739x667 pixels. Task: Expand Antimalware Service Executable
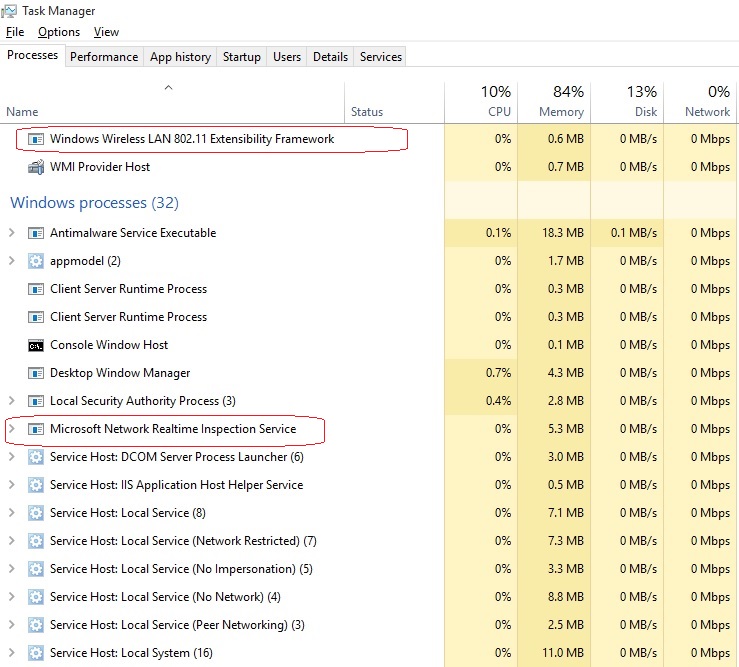click(x=12, y=232)
